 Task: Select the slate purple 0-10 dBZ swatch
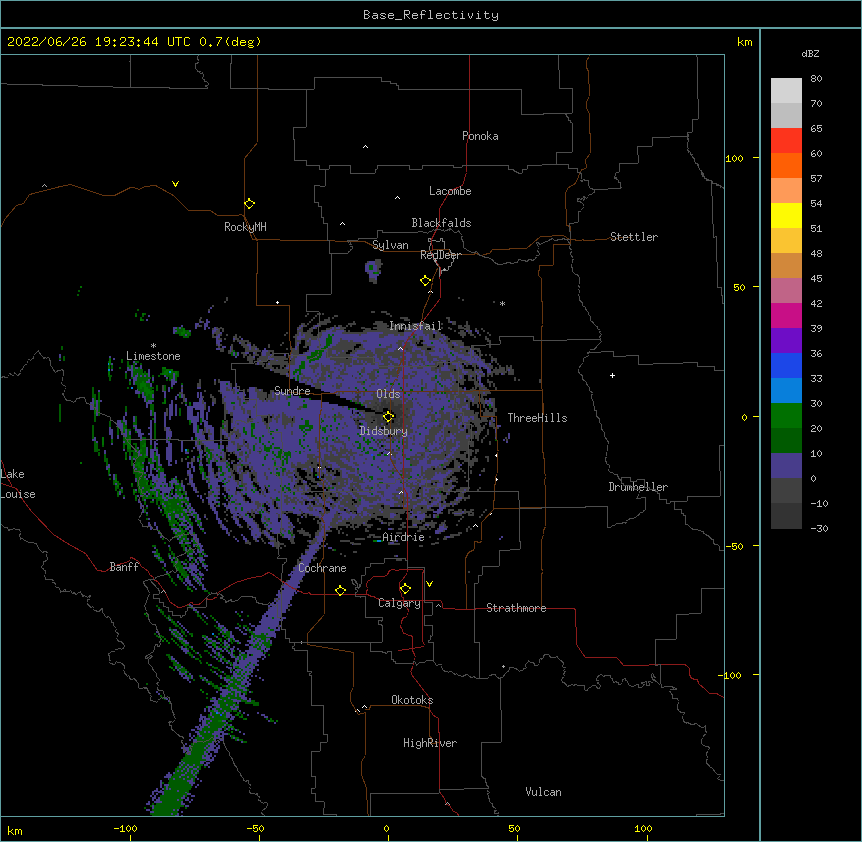coord(786,466)
